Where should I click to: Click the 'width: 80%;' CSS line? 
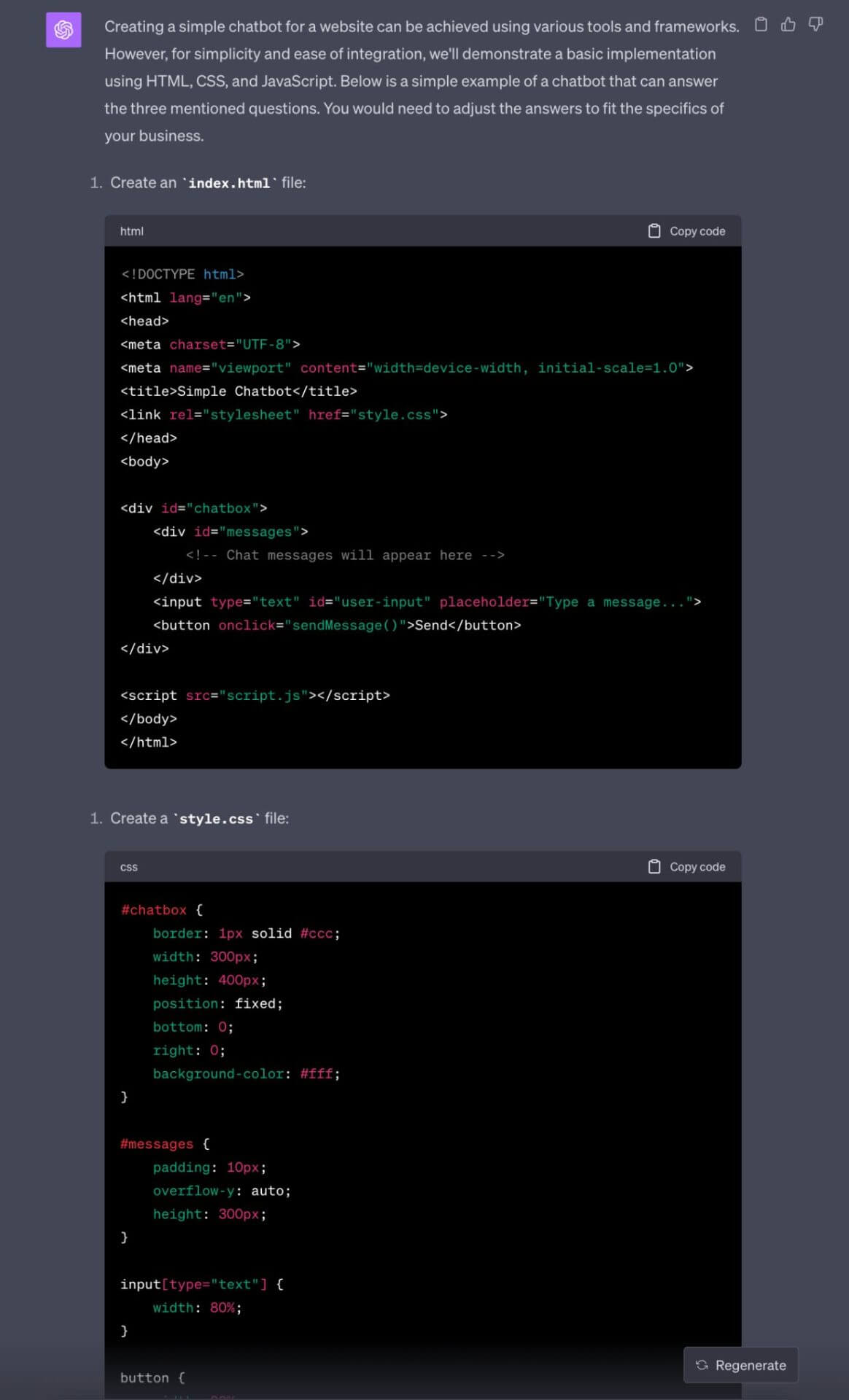(197, 1307)
